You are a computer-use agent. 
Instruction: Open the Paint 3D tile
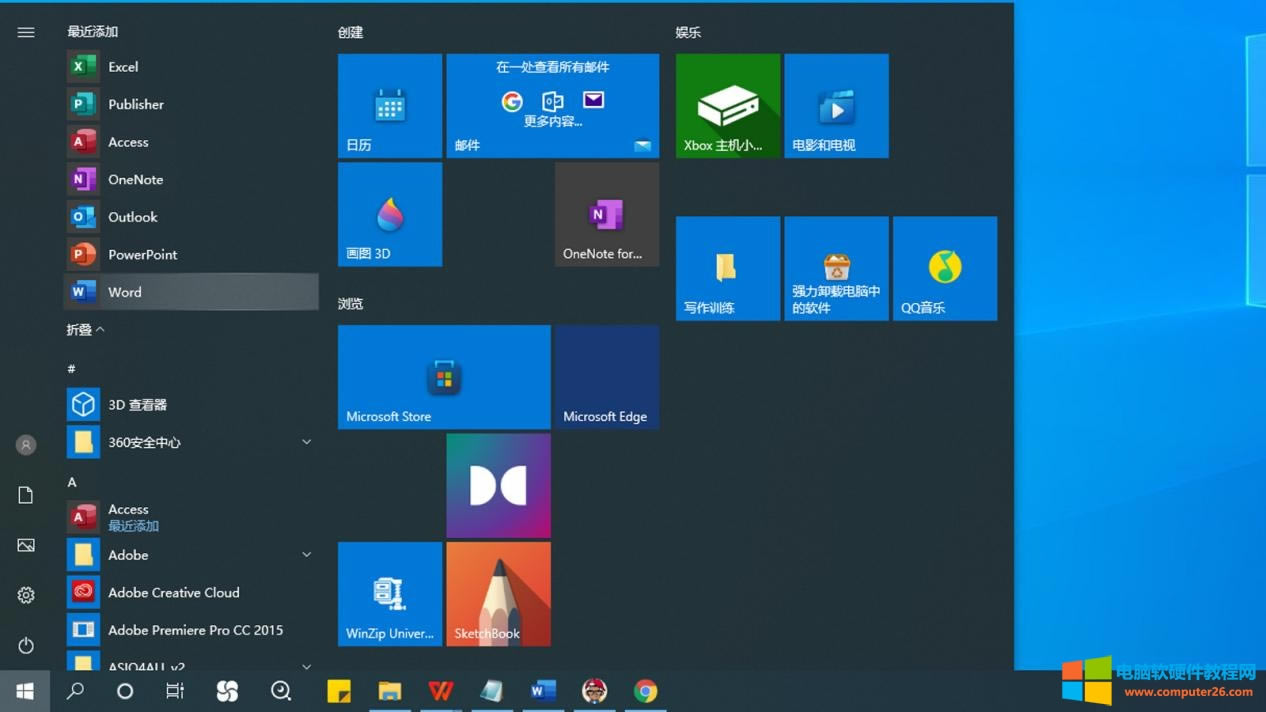[390, 215]
